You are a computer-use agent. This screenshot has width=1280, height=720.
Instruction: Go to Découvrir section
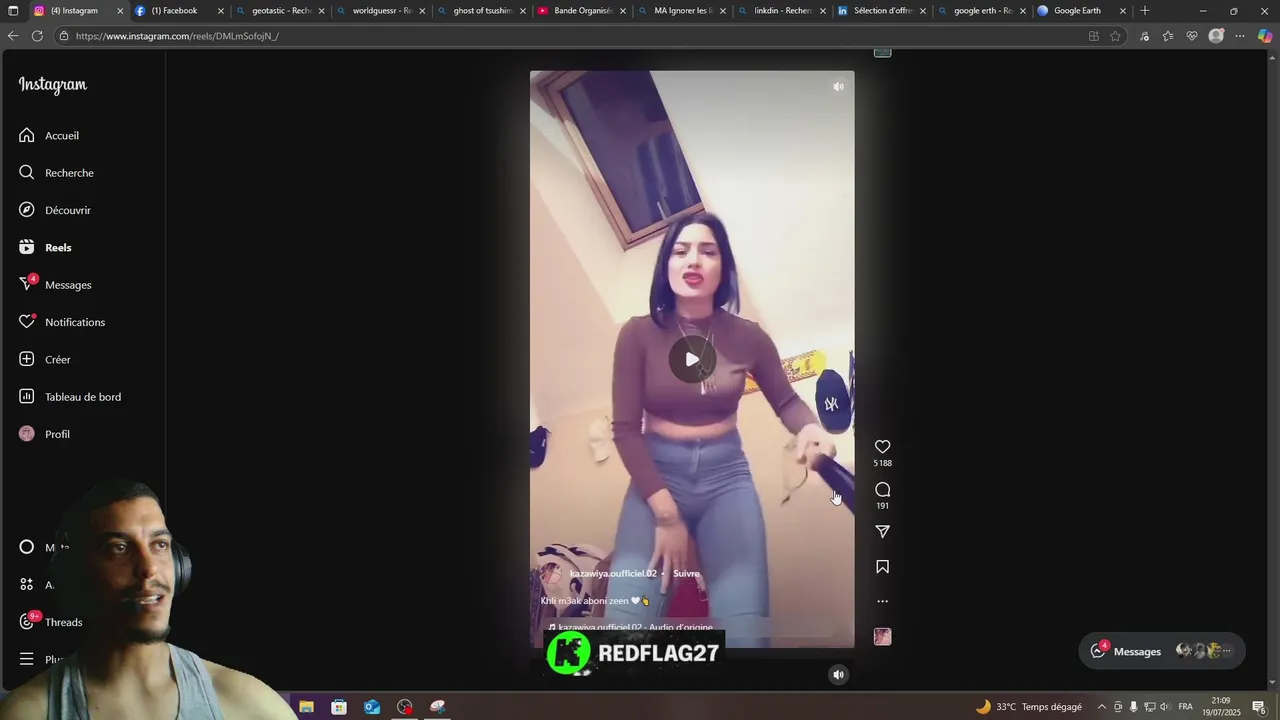click(x=55, y=210)
